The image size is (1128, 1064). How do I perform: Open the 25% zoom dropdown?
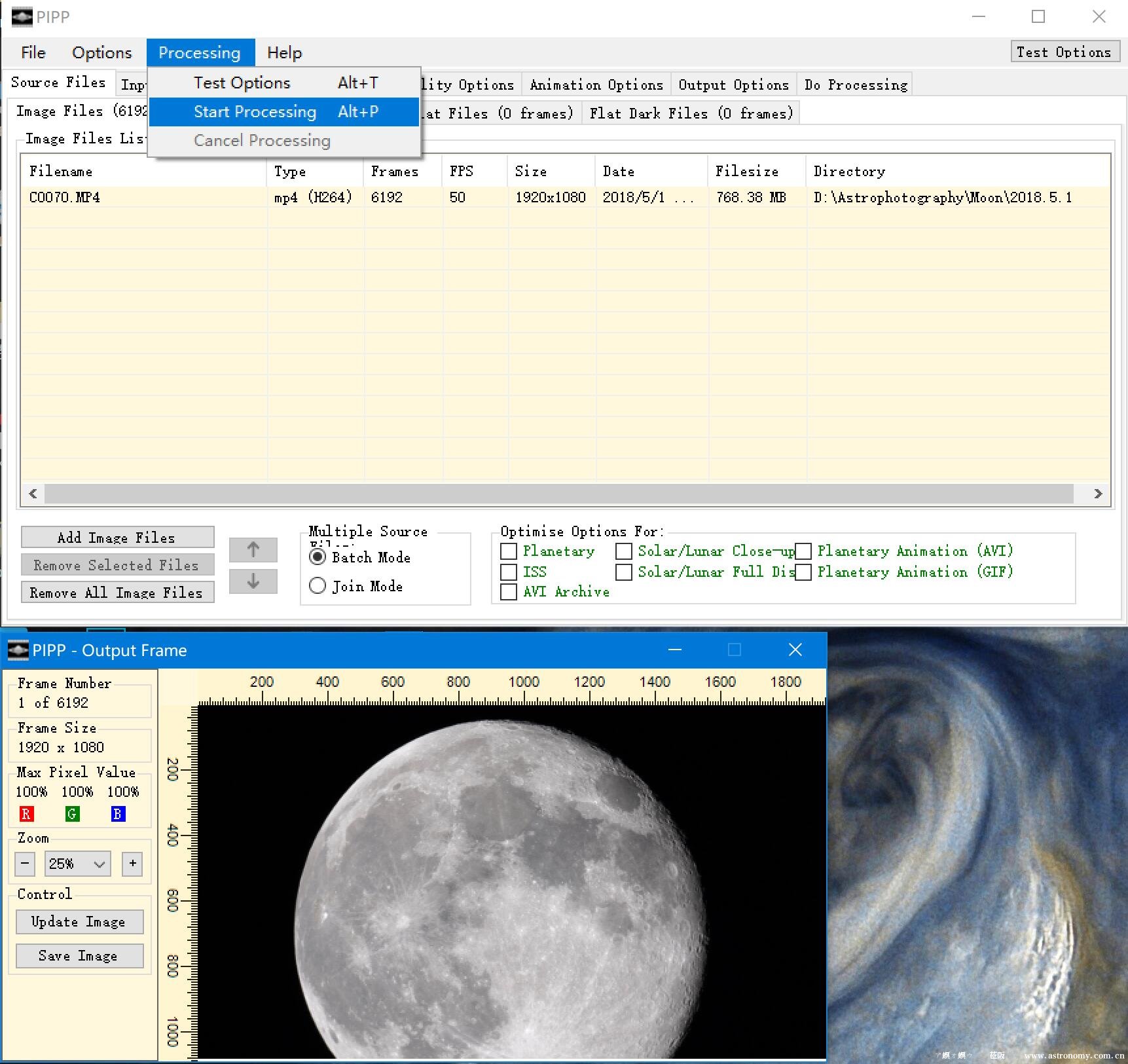pos(78,864)
